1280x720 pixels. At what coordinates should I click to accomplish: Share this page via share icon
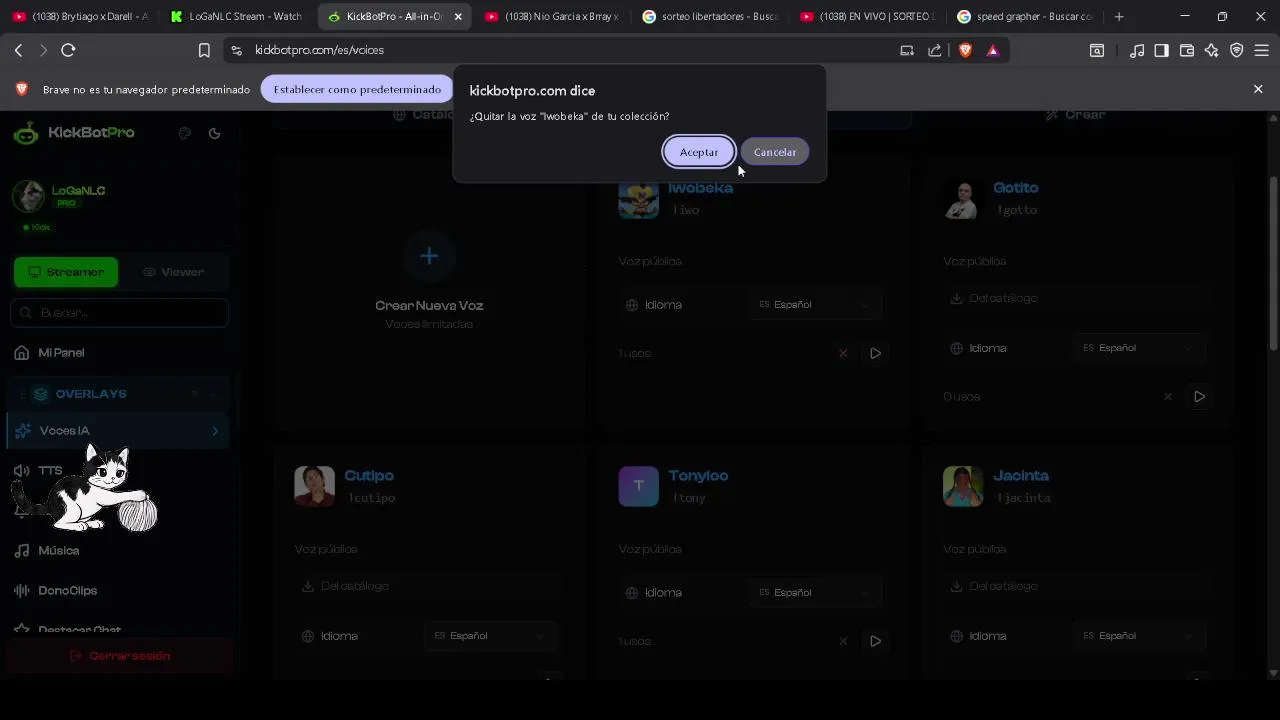935,50
